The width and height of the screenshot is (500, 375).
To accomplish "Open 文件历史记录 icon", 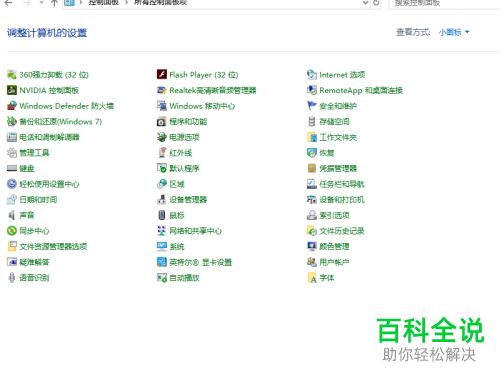I will coord(312,231).
